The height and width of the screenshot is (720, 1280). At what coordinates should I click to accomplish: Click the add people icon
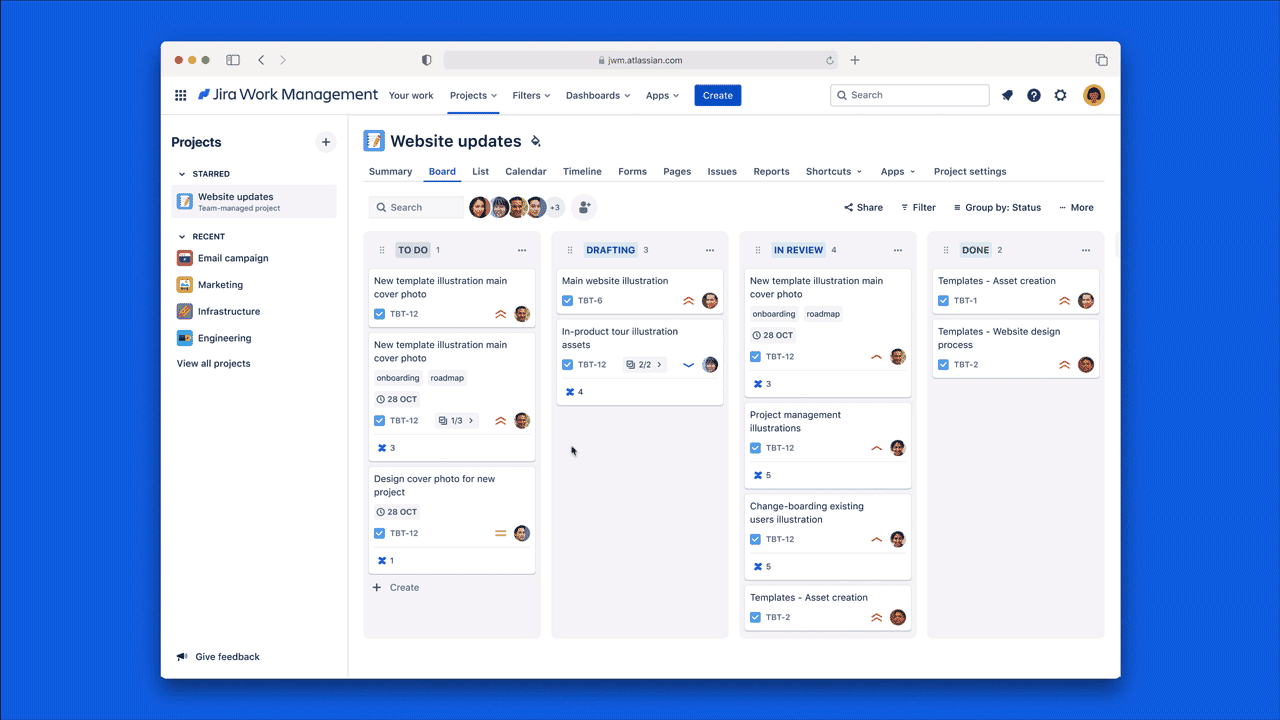(x=584, y=207)
